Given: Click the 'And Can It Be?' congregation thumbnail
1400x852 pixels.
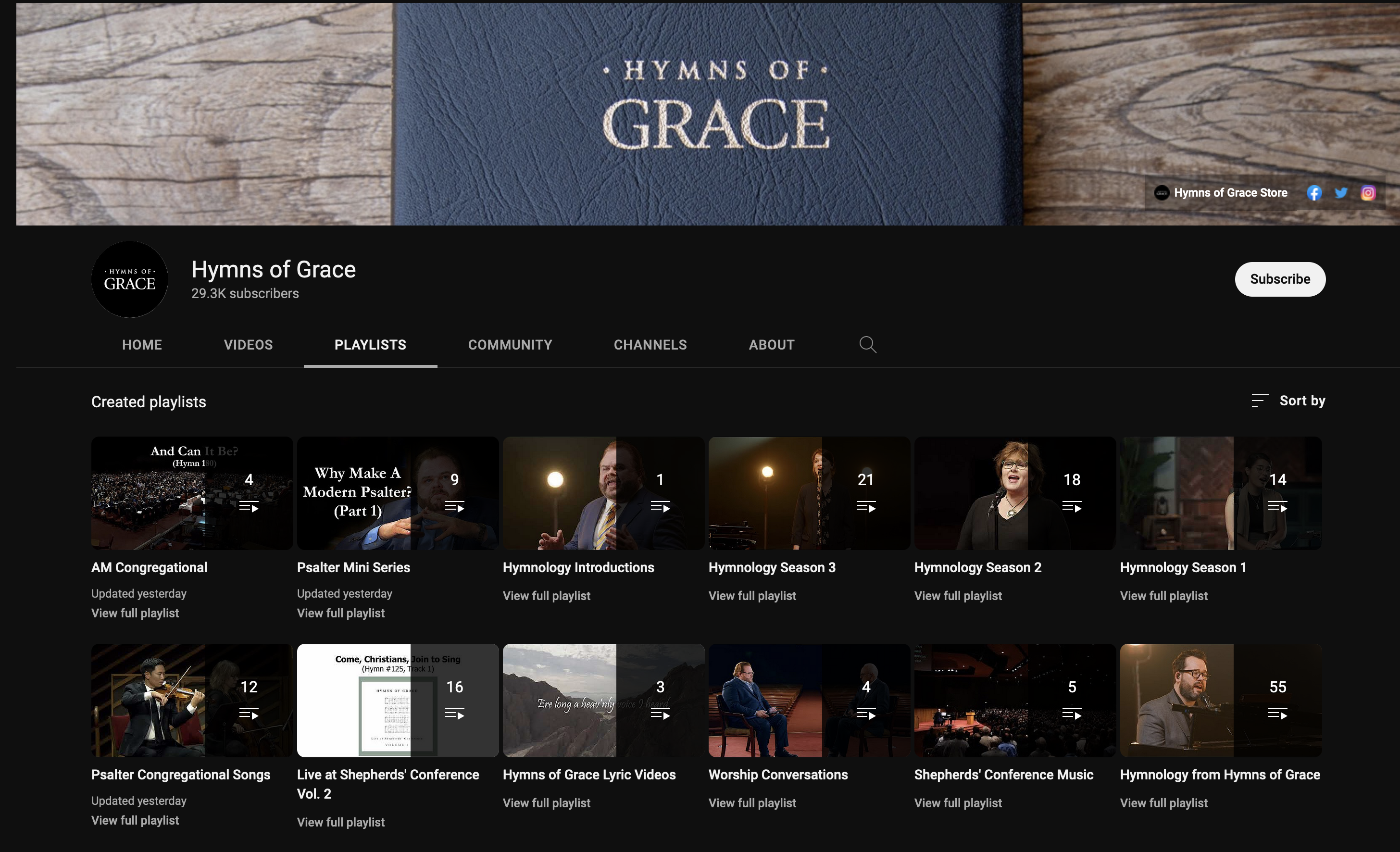Looking at the screenshot, I should pyautogui.click(x=192, y=493).
